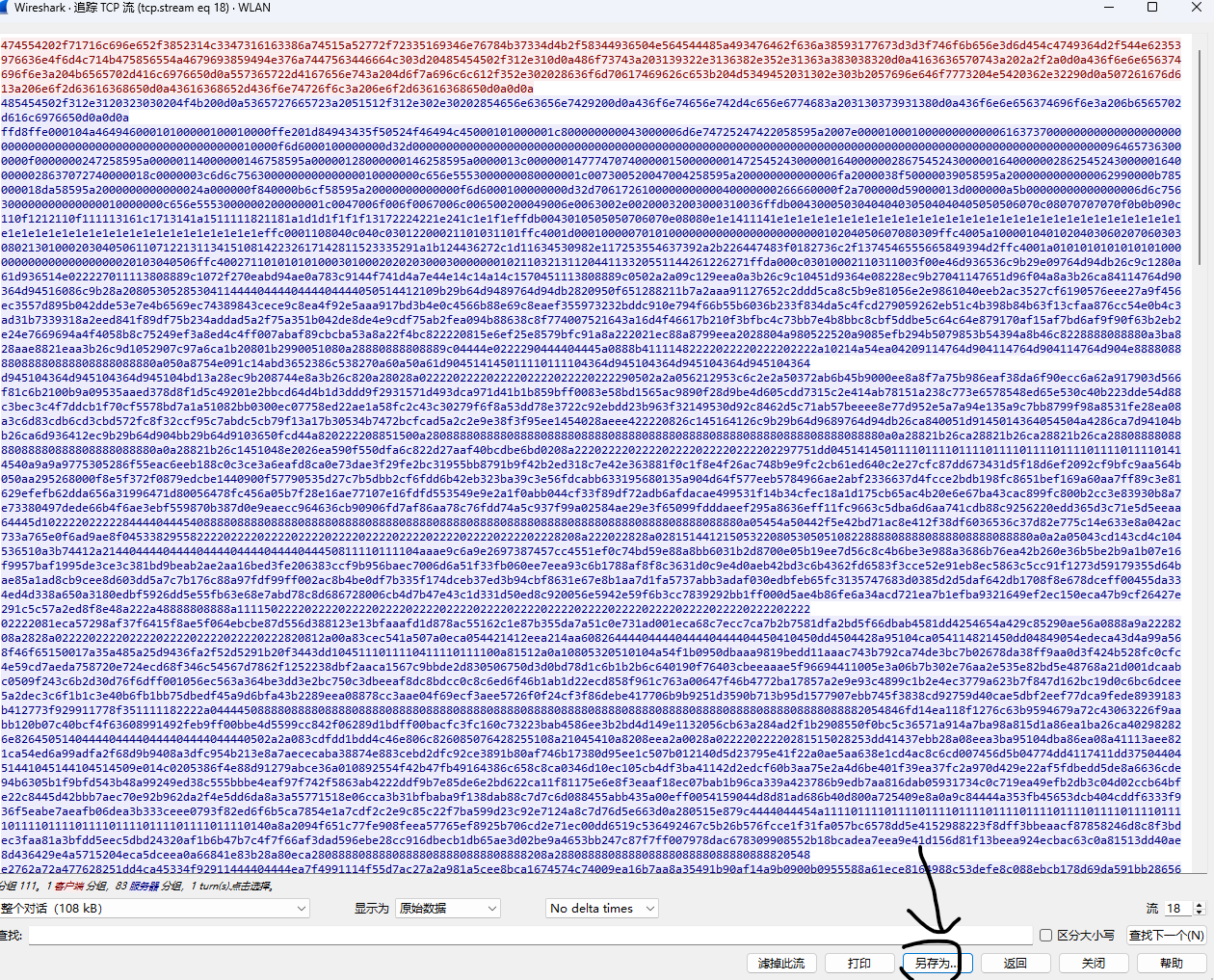Viewport: 1214px width, 980px height.
Task: Select the blue server response hex data
Action: [x=385, y=385]
